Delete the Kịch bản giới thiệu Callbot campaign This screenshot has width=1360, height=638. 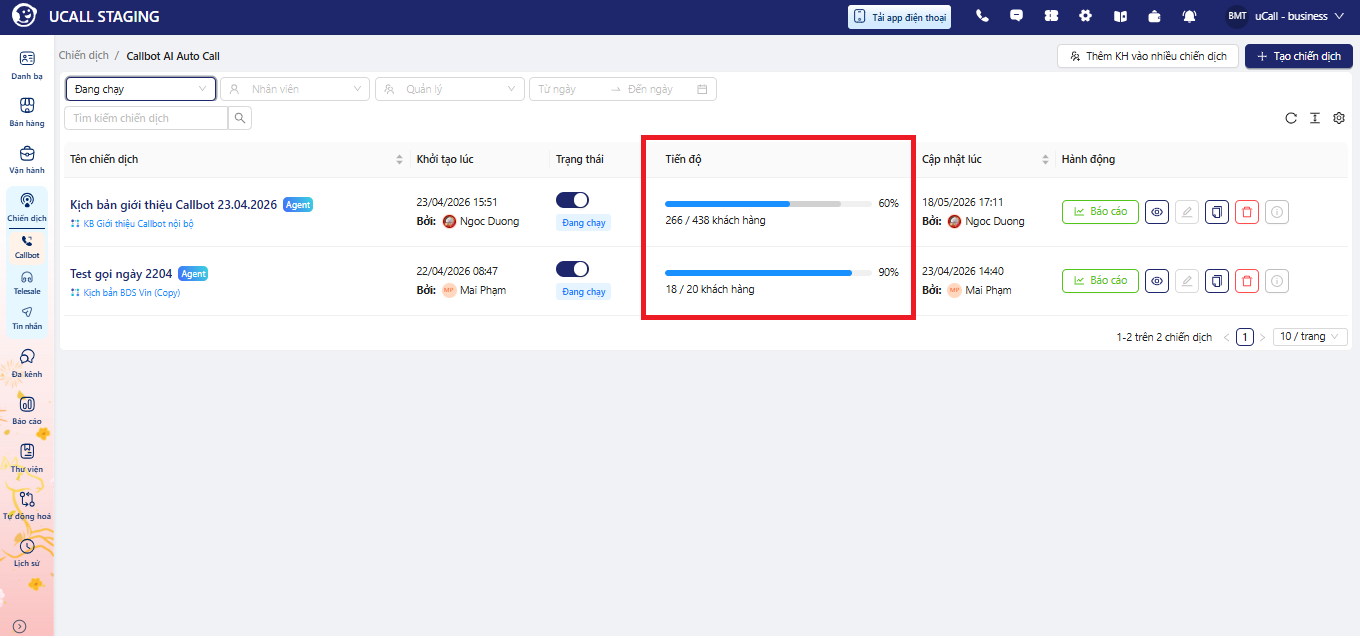1246,212
